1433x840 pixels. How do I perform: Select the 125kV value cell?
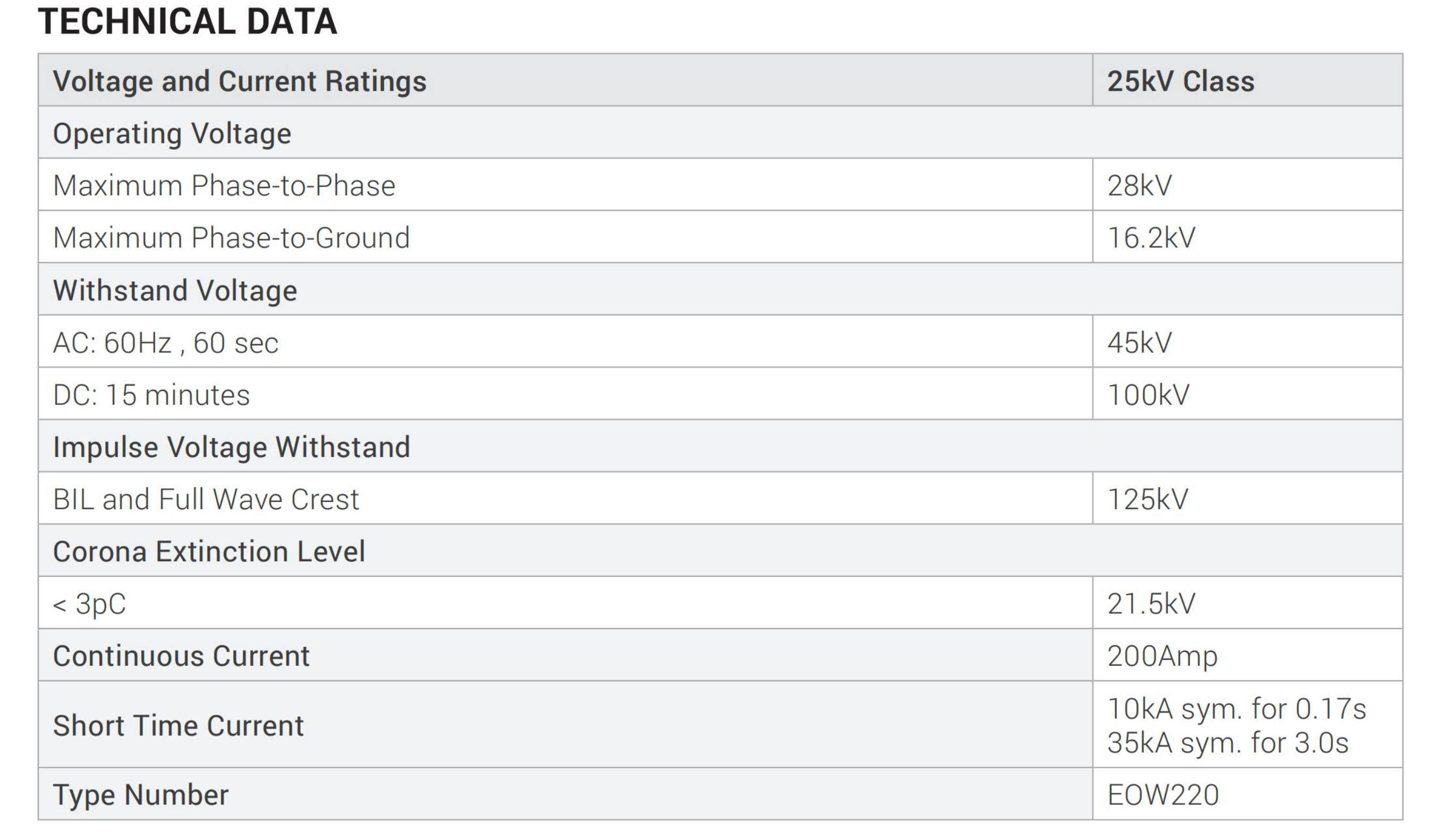1148,499
